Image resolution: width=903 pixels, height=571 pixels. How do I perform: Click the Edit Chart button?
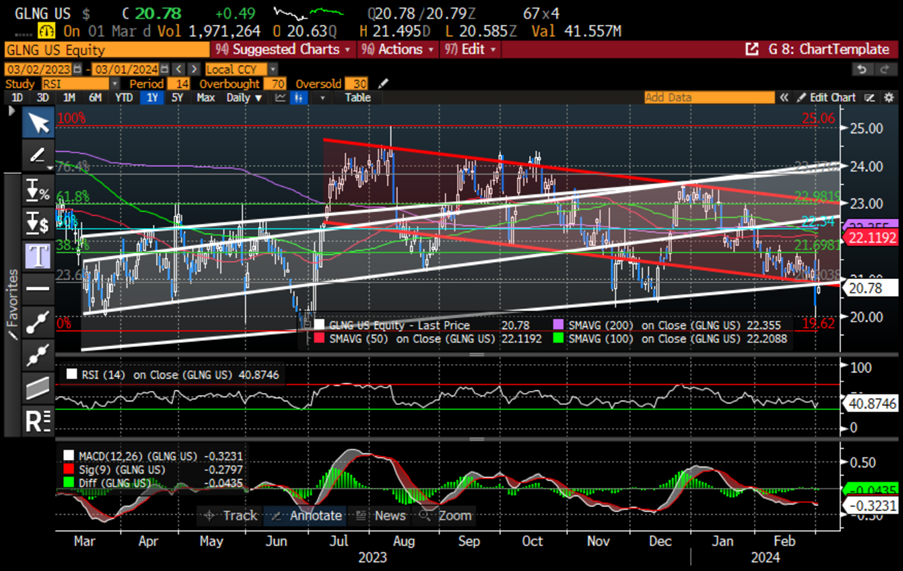click(826, 98)
